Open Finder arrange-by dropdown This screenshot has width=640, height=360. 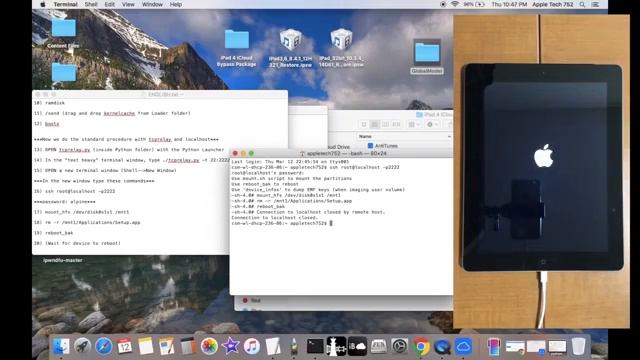(414, 124)
